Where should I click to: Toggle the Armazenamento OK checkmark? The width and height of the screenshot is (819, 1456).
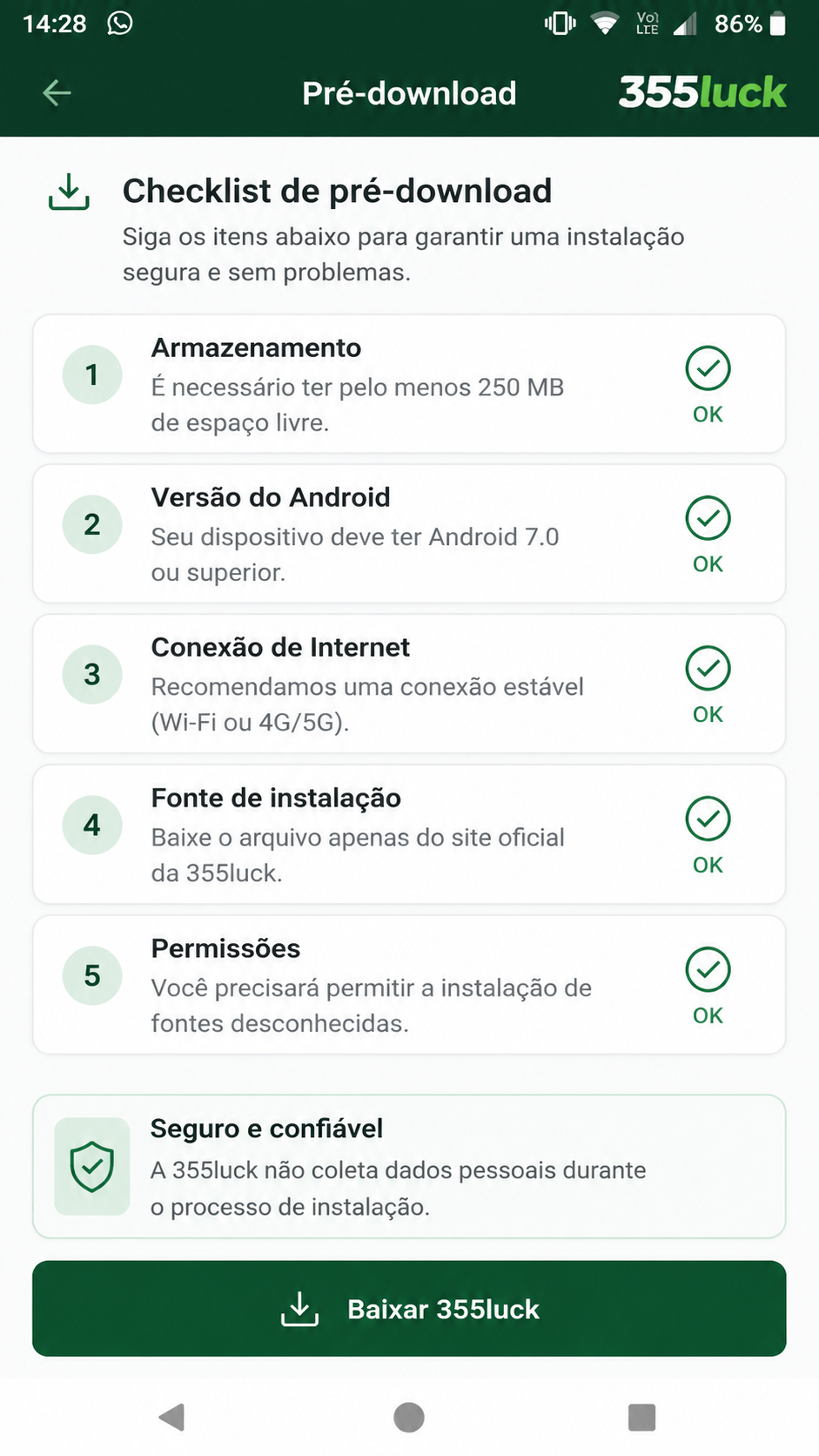coord(708,368)
